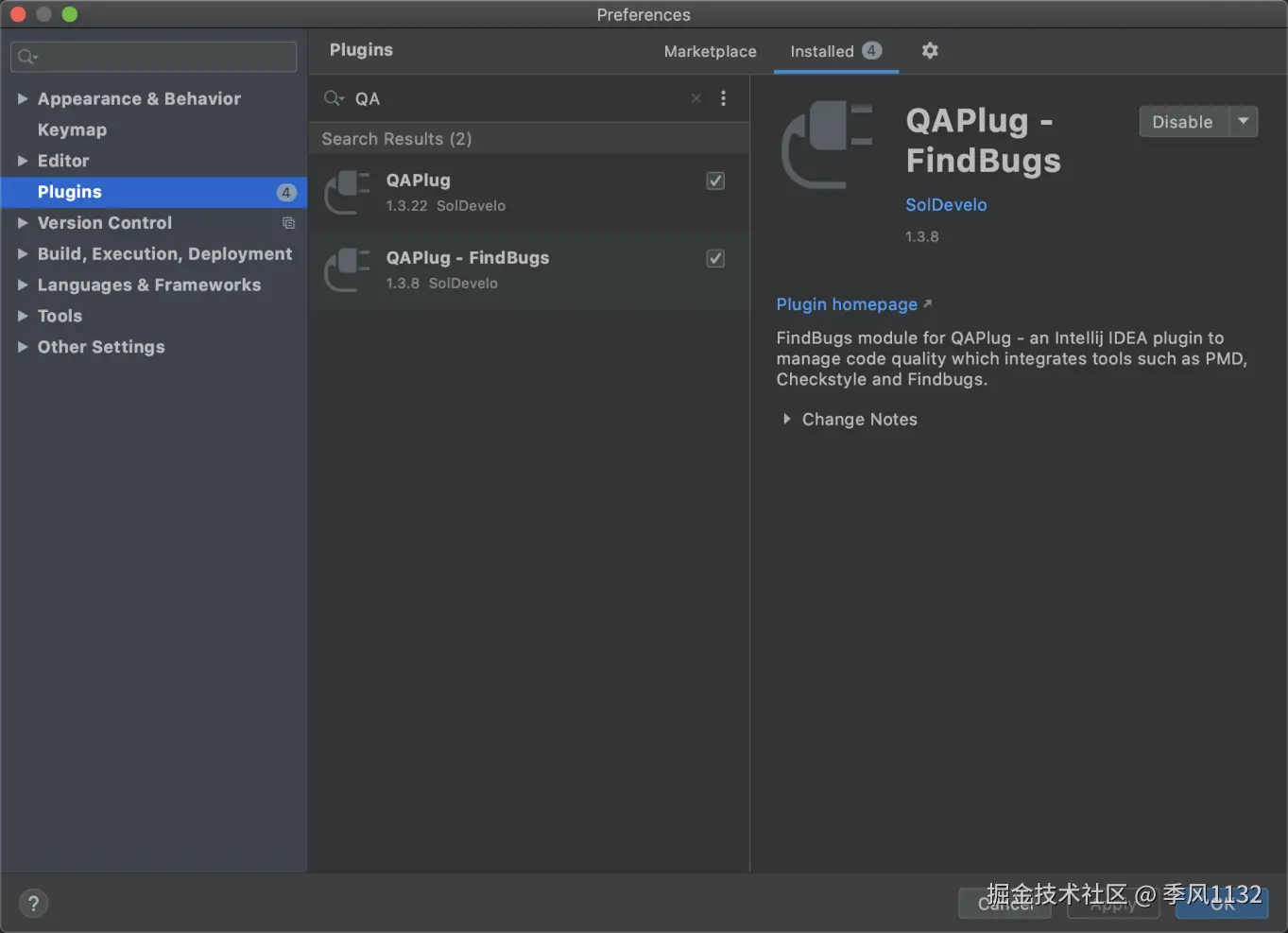Focus the settings search field

[154, 57]
